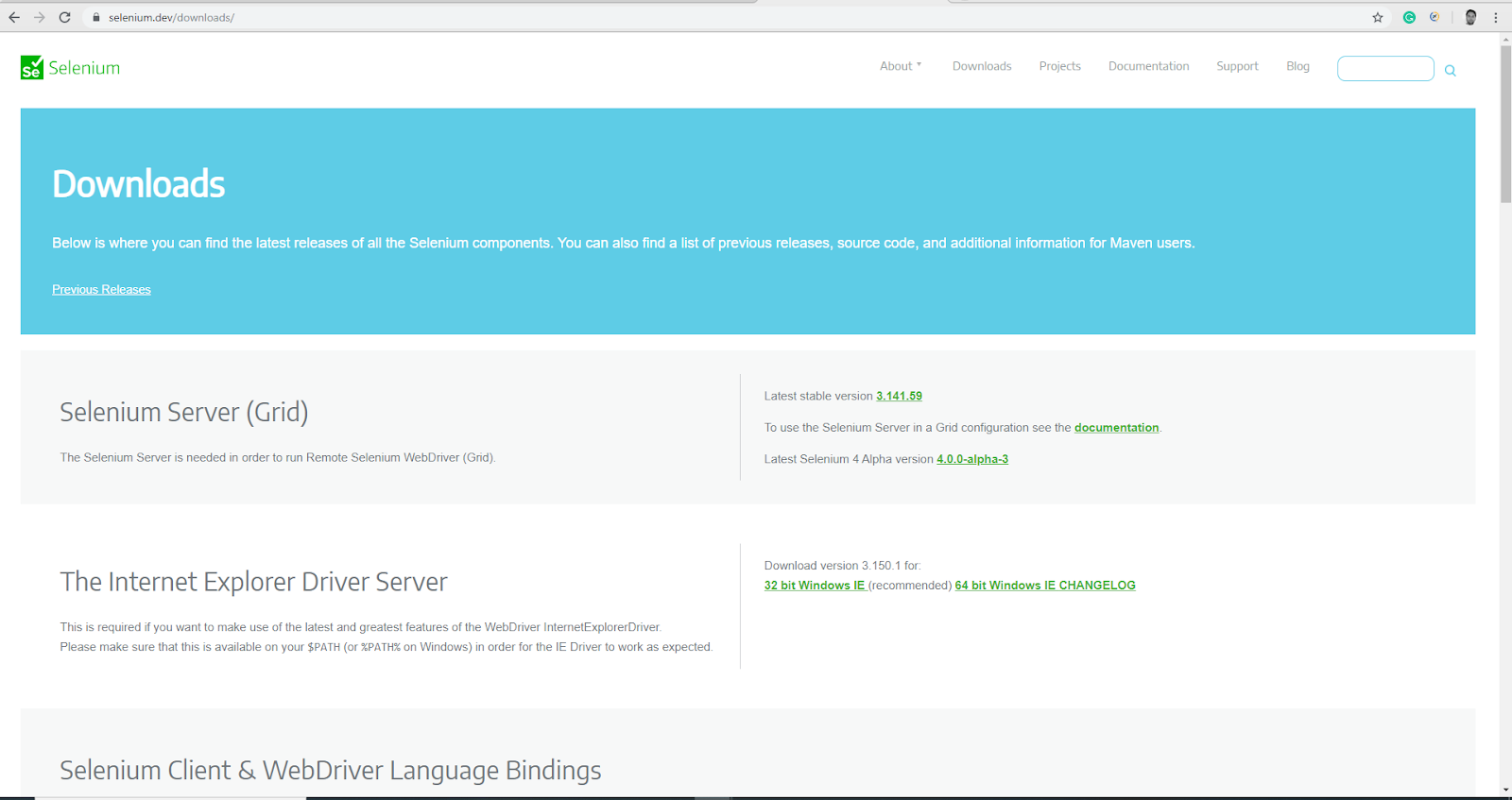
Task: Click the 'Download version 3.150.1 for:' text
Action: point(843,566)
